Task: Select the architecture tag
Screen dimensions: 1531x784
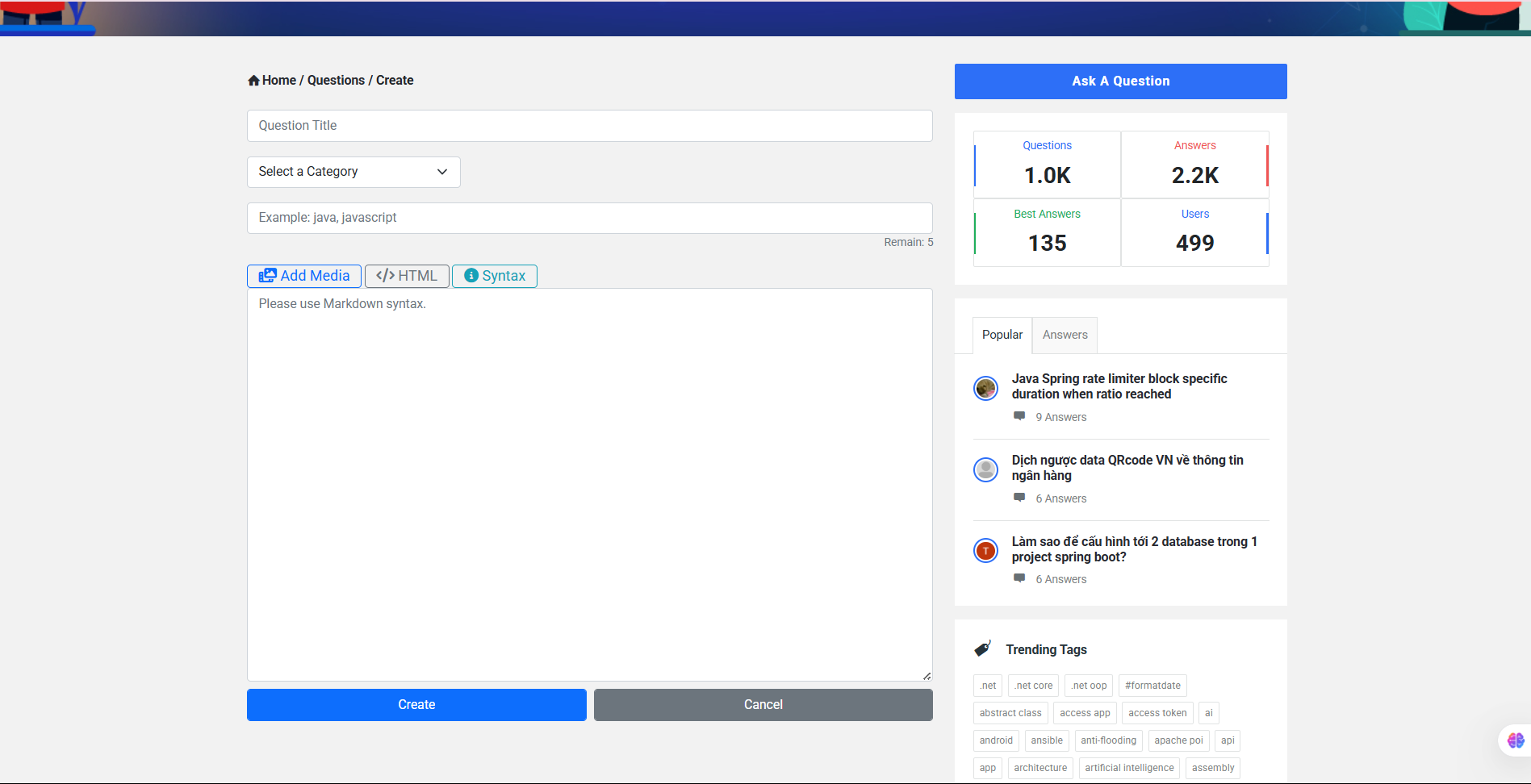Action: click(1040, 768)
